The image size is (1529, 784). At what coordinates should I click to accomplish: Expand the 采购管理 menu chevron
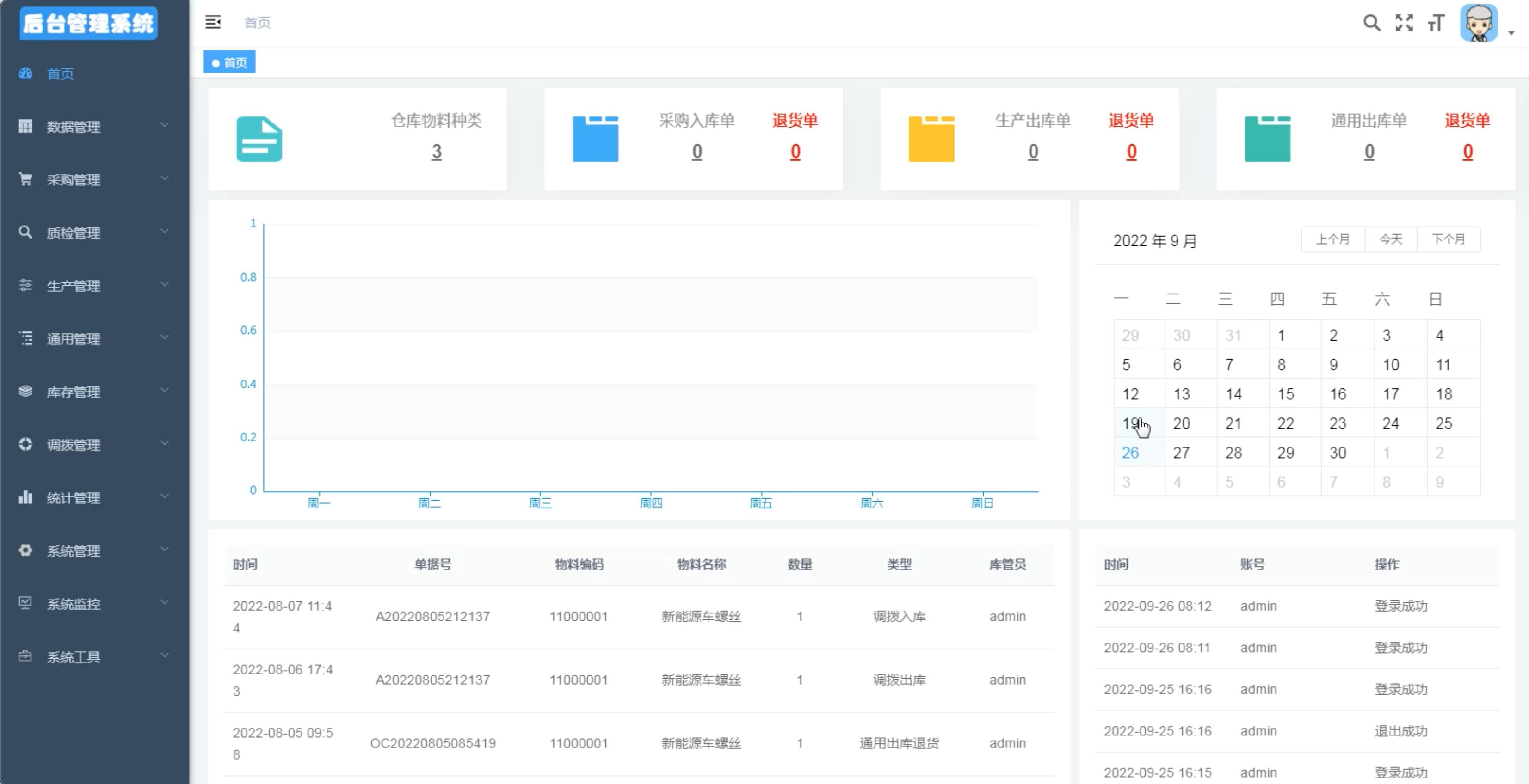pyautogui.click(x=164, y=178)
